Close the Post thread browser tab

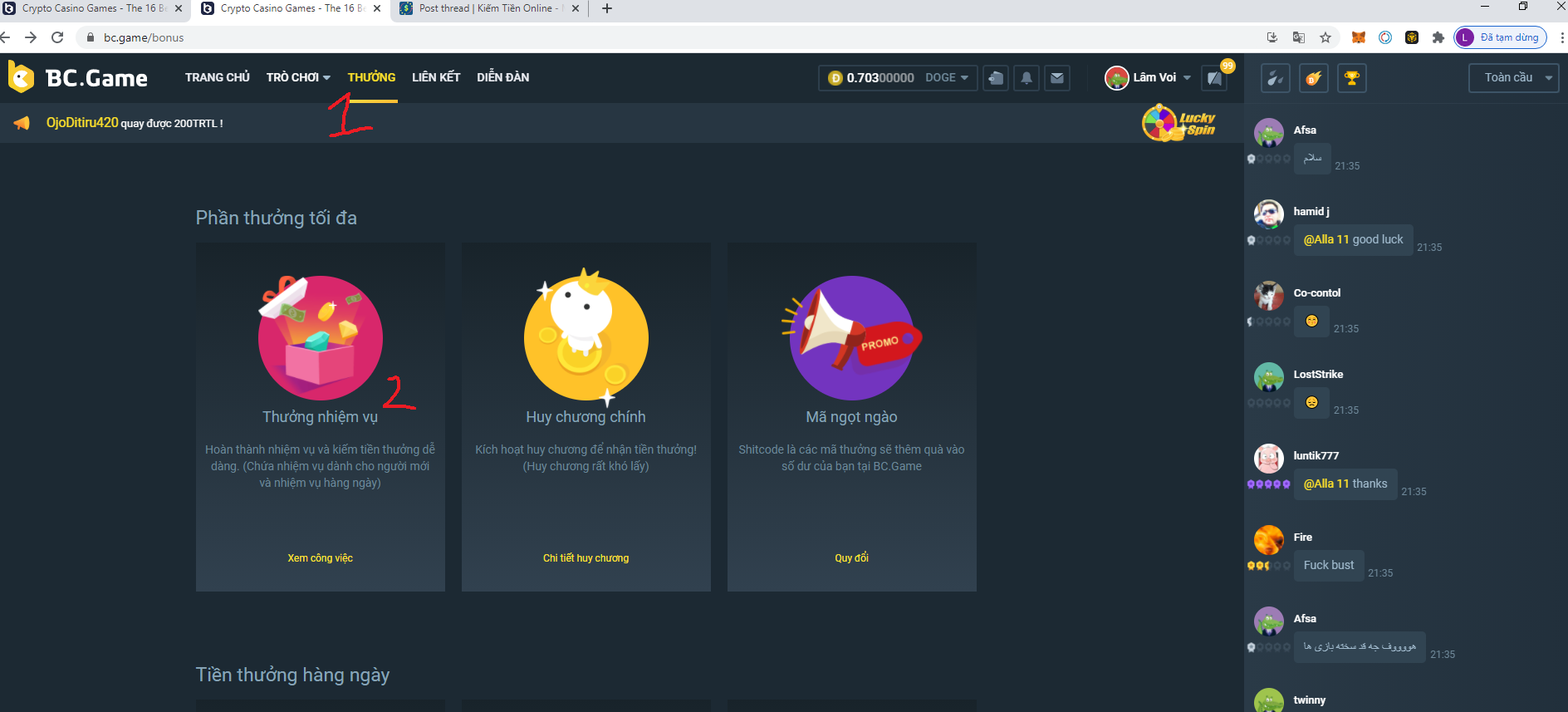(576, 8)
